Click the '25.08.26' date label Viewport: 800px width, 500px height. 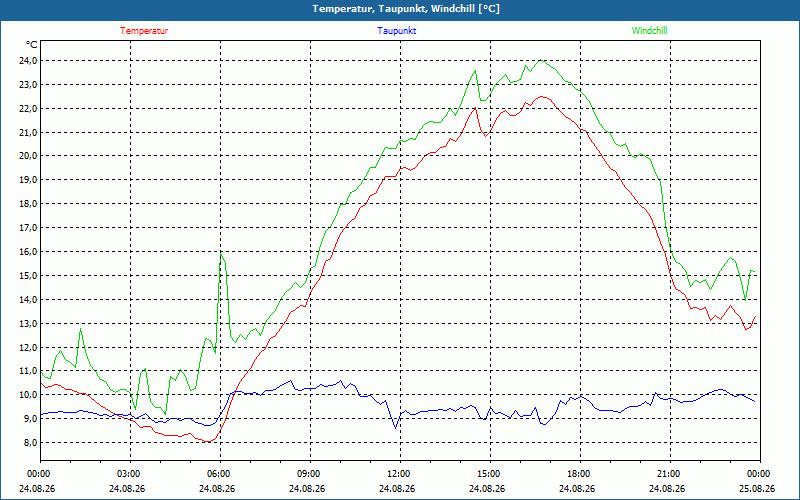coord(757,489)
